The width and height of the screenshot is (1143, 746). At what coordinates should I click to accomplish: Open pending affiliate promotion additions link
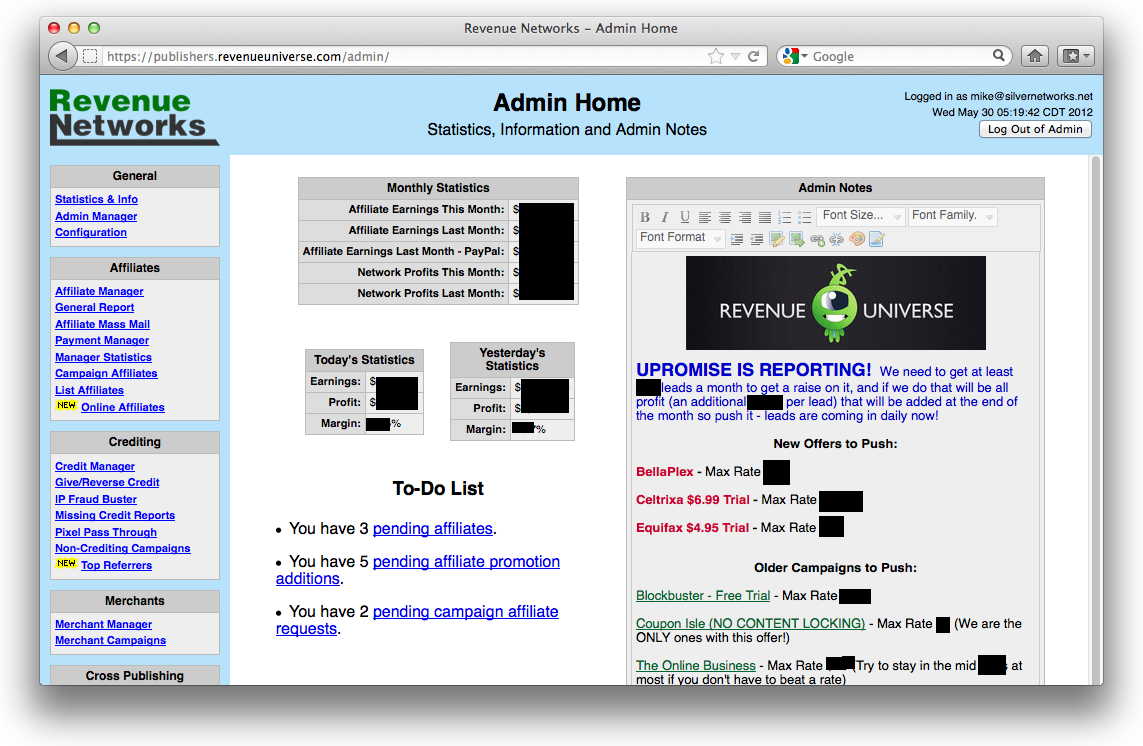pos(418,570)
